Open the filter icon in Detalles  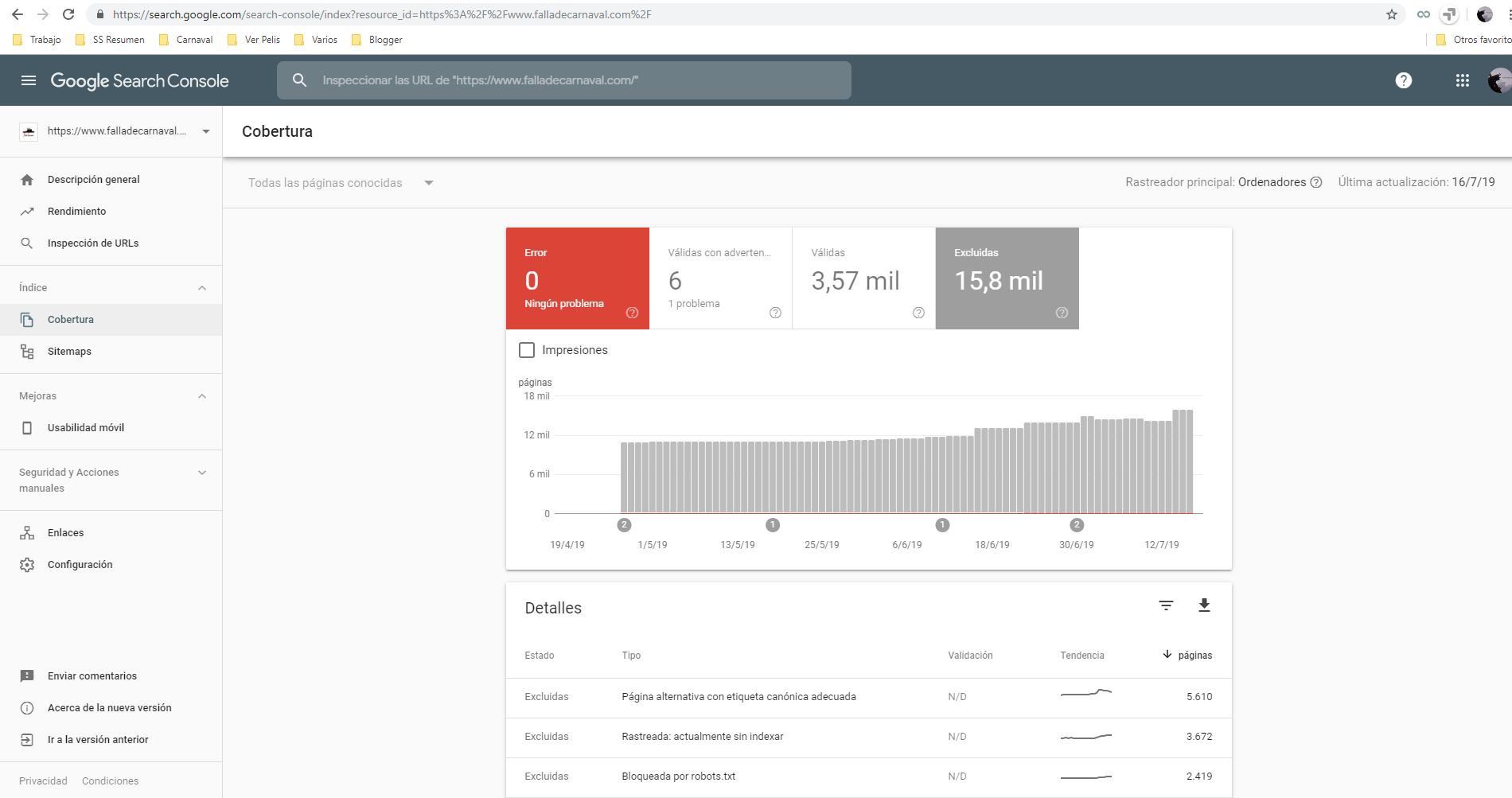click(x=1166, y=606)
